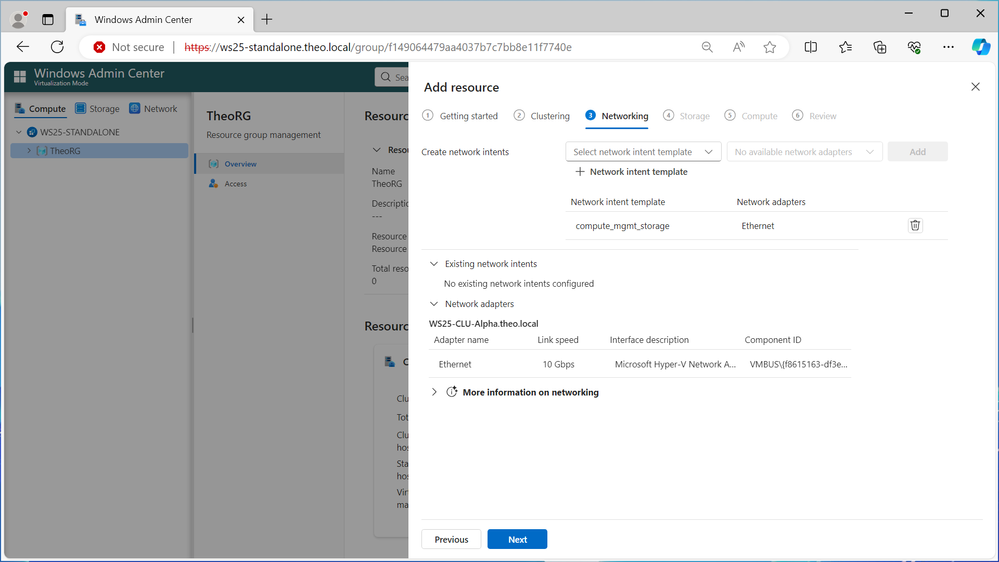Go to Getting started step
Screen dimensions: 999x562
point(460,116)
